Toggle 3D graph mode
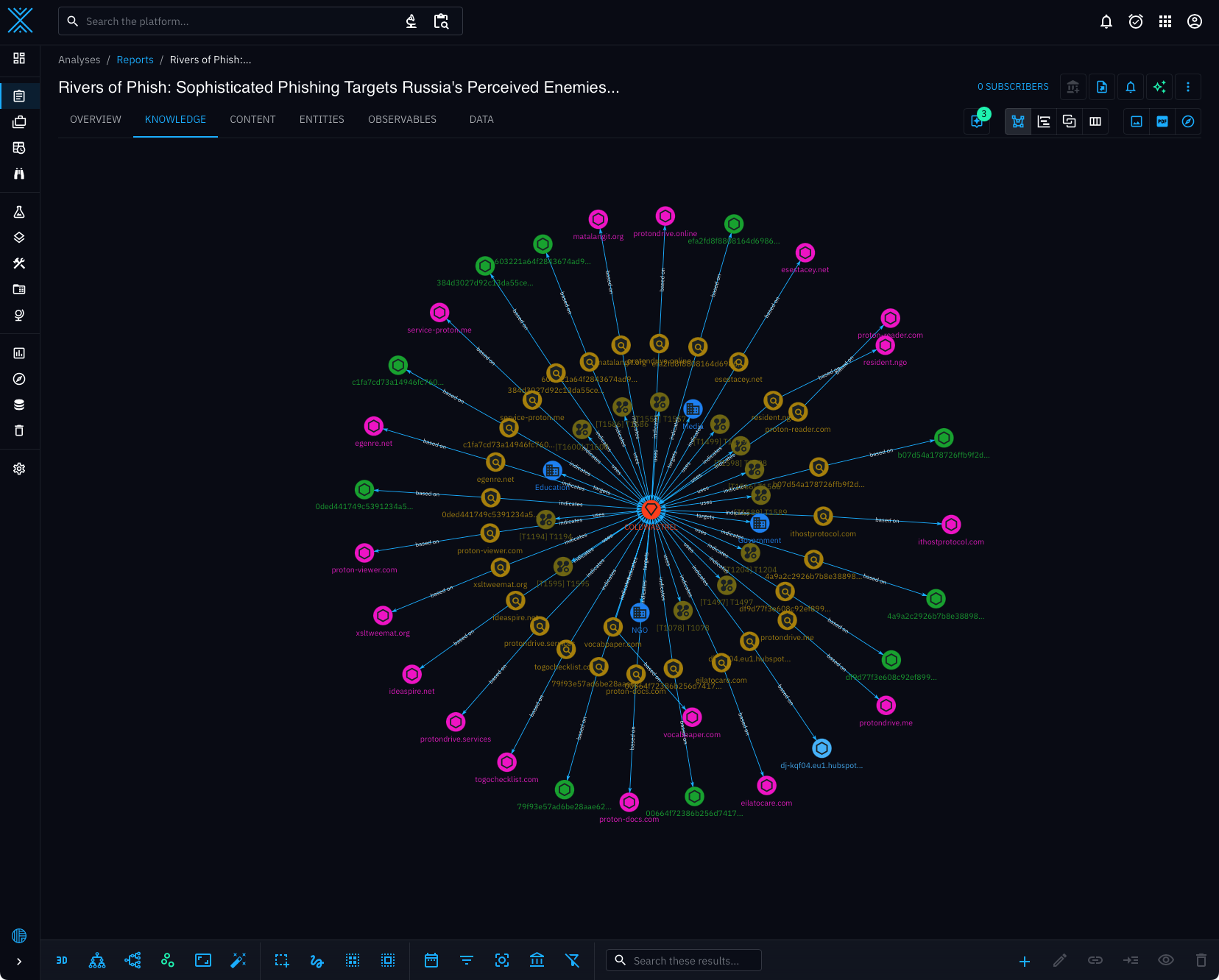Viewport: 1219px width, 980px height. [62, 960]
